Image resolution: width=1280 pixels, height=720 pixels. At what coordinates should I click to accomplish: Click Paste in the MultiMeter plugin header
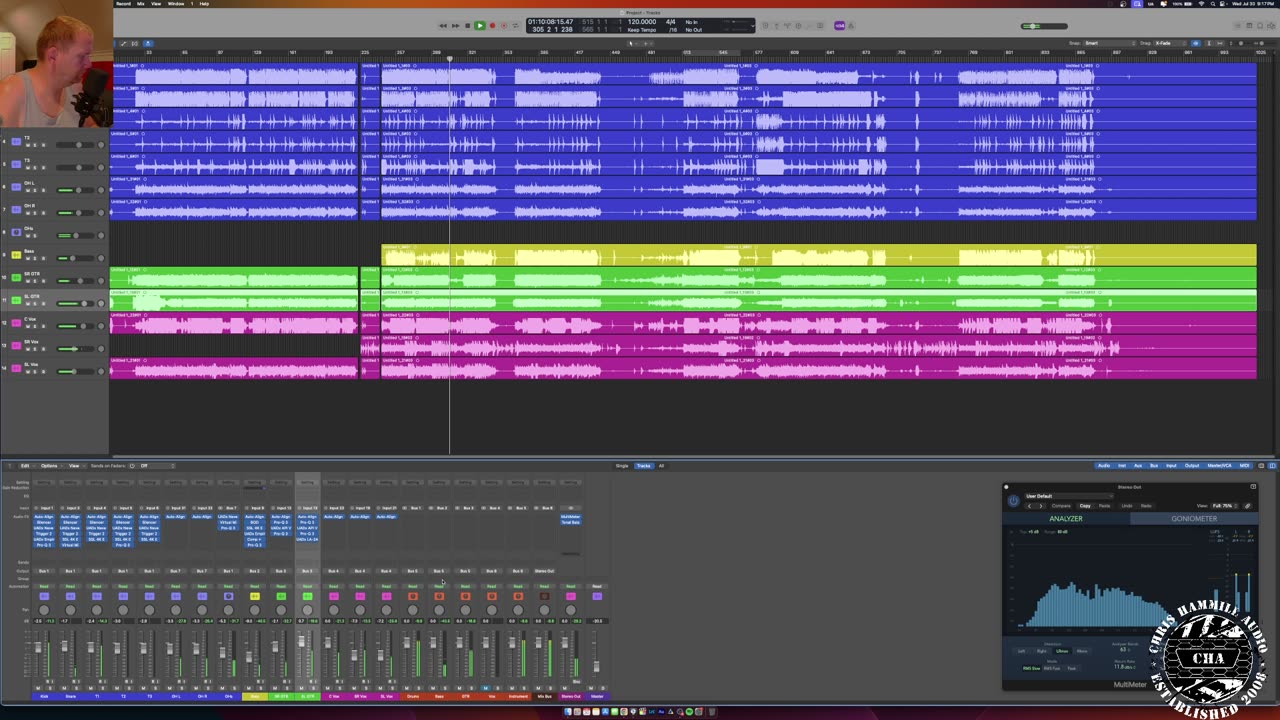click(1104, 506)
